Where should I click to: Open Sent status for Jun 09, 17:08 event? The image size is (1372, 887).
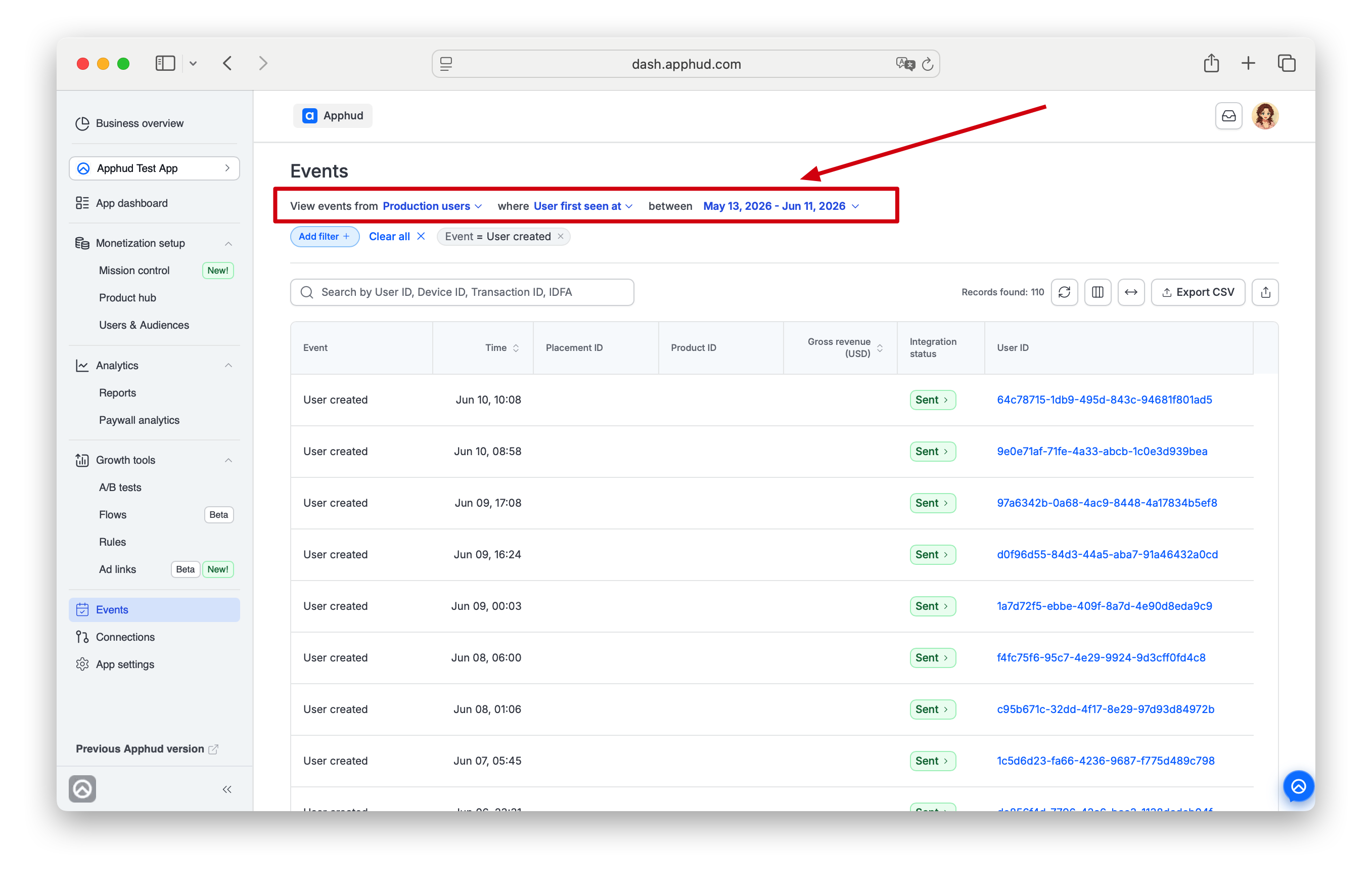coord(932,503)
